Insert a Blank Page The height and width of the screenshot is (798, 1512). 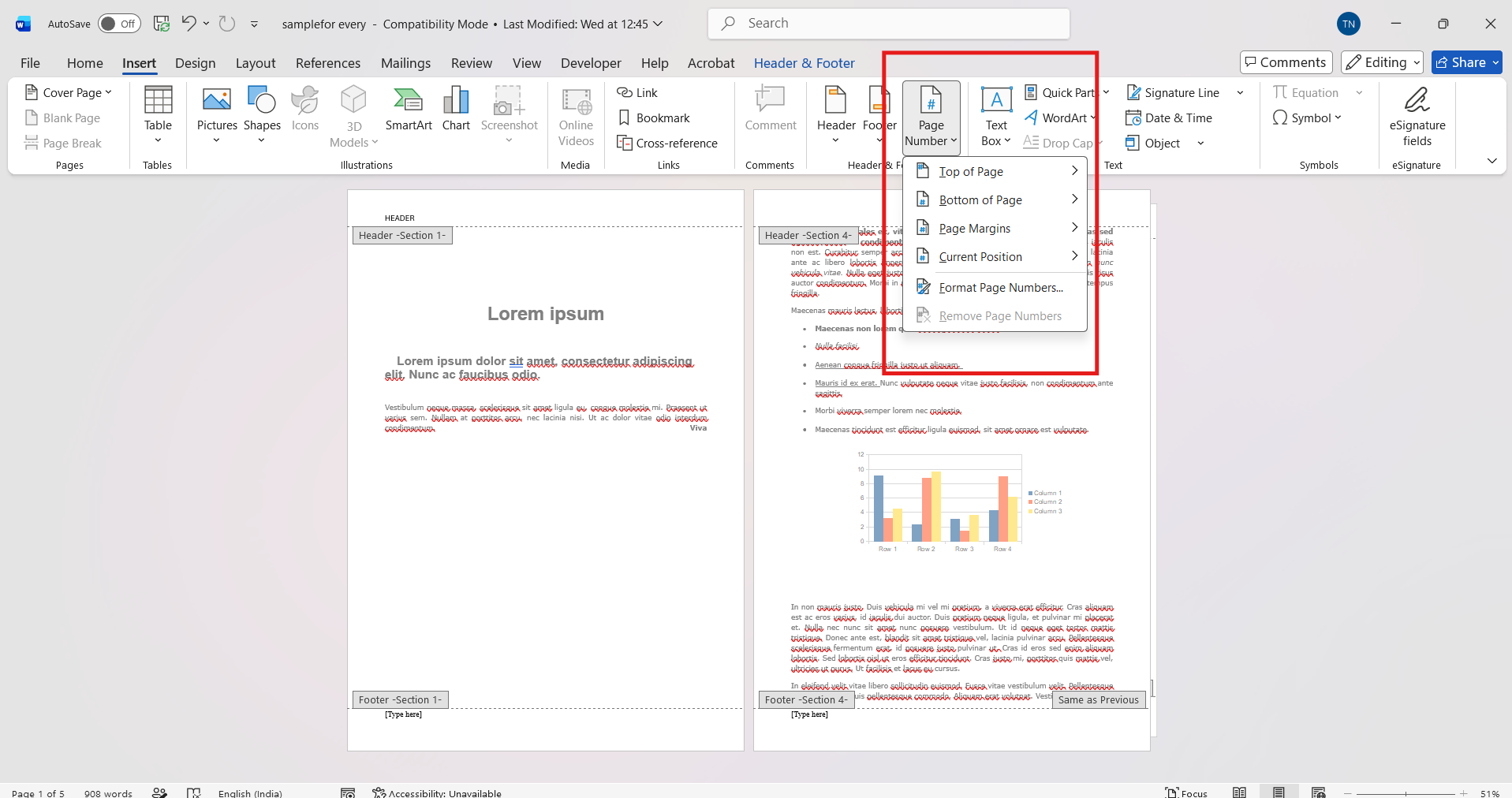(62, 117)
